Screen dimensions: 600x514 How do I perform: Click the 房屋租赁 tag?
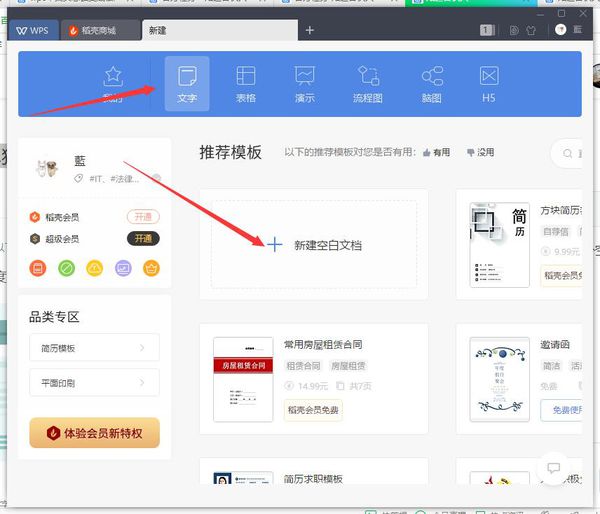pyautogui.click(x=348, y=366)
